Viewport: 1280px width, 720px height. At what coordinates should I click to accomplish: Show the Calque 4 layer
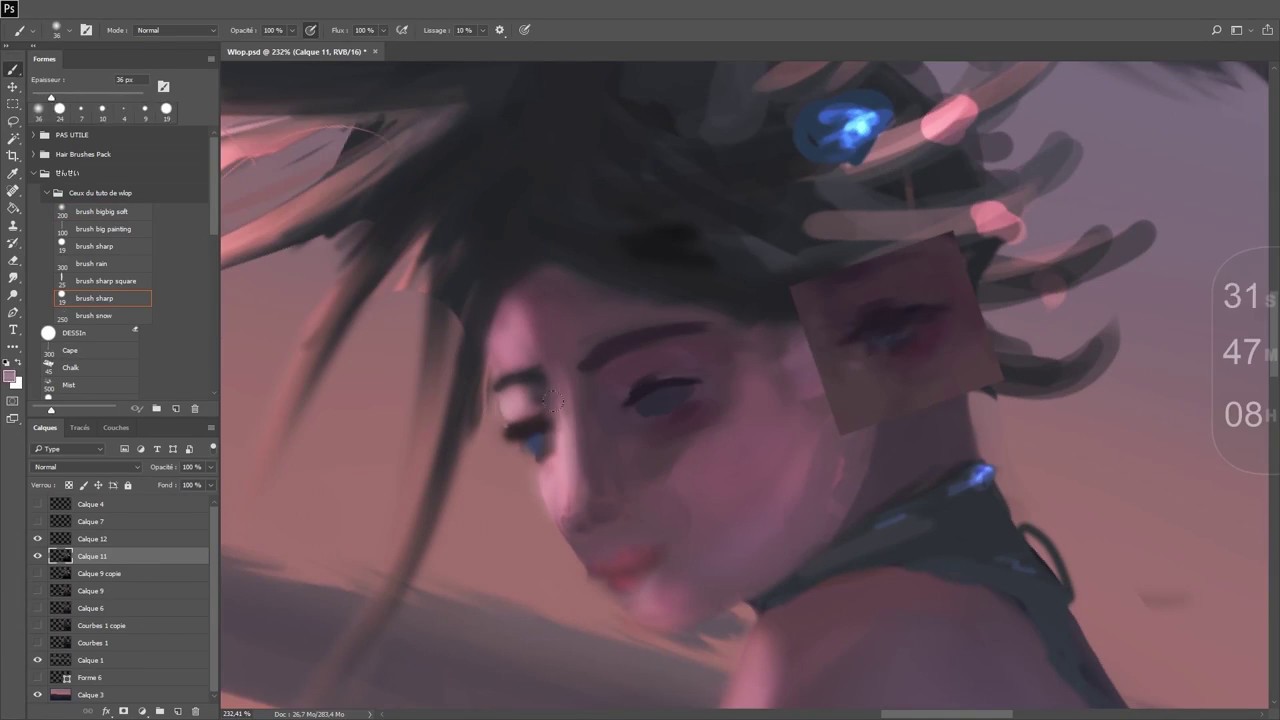click(x=38, y=504)
